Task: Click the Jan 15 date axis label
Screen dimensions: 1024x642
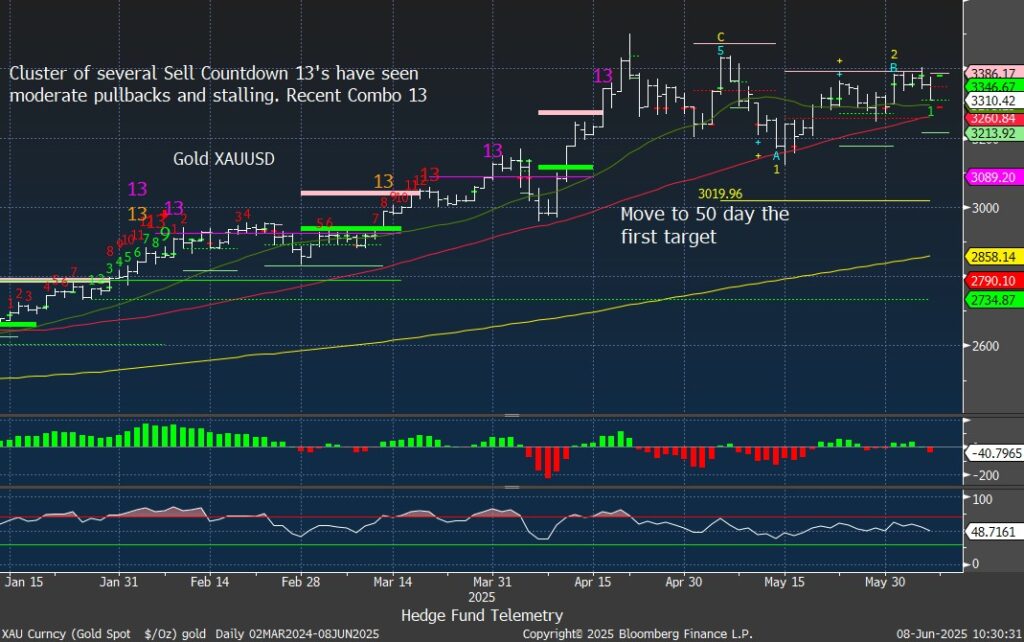Action: click(24, 581)
